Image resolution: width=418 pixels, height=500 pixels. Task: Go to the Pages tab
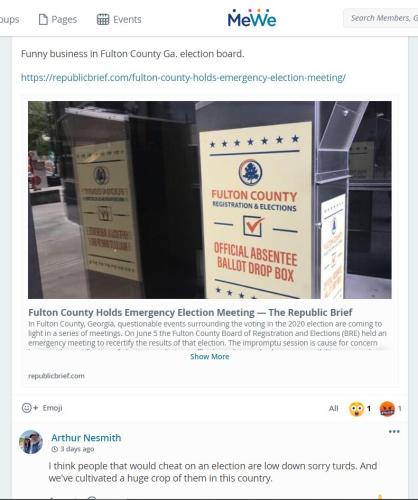tap(58, 19)
